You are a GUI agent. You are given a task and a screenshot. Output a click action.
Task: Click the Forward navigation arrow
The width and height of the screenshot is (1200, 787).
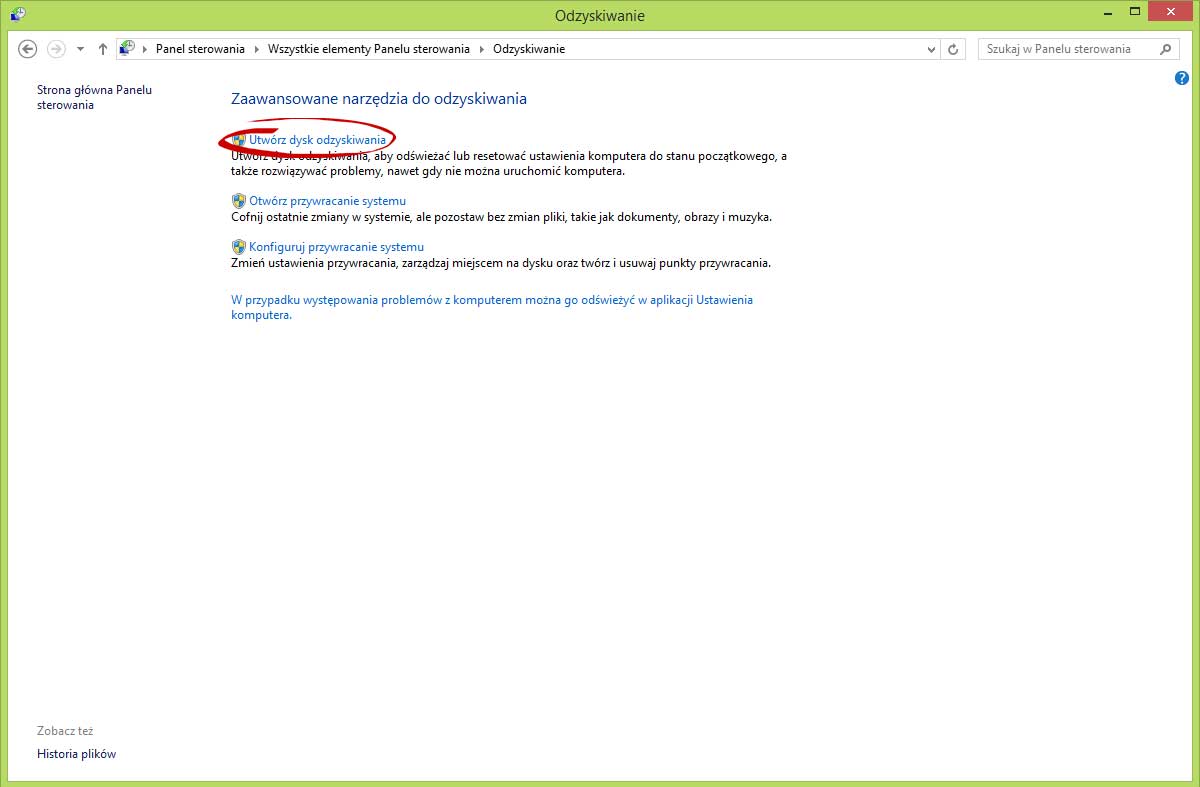(56, 49)
